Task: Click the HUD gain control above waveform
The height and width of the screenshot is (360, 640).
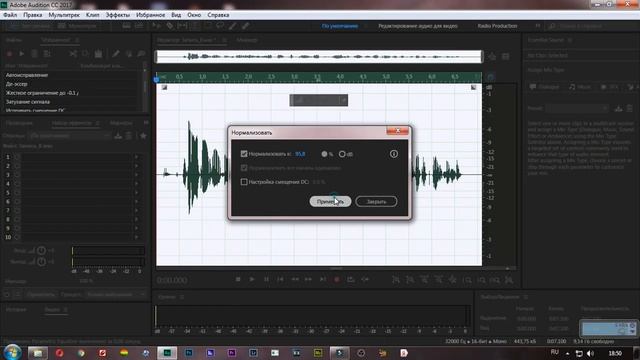Action: [319, 100]
